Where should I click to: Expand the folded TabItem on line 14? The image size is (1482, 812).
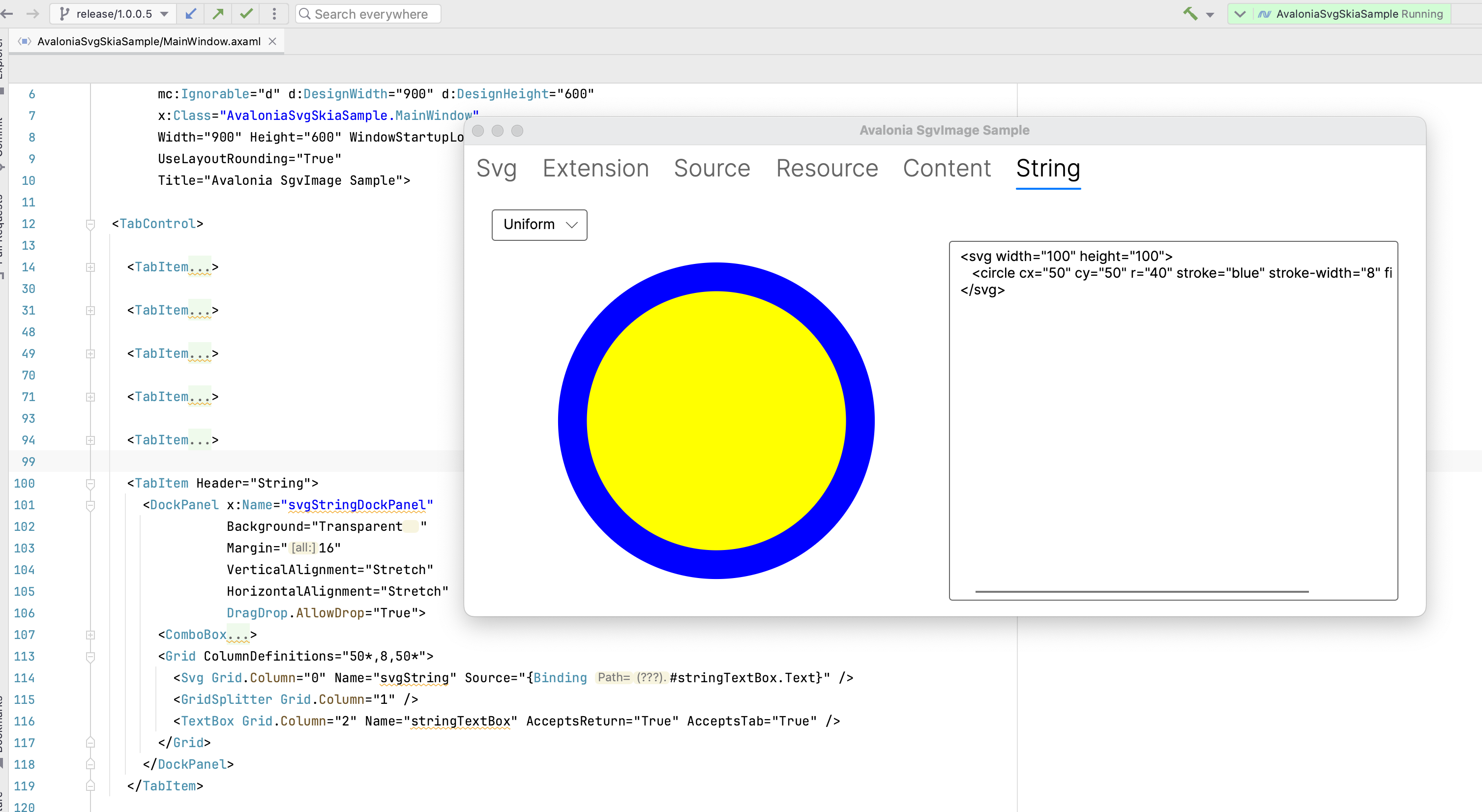(90, 267)
